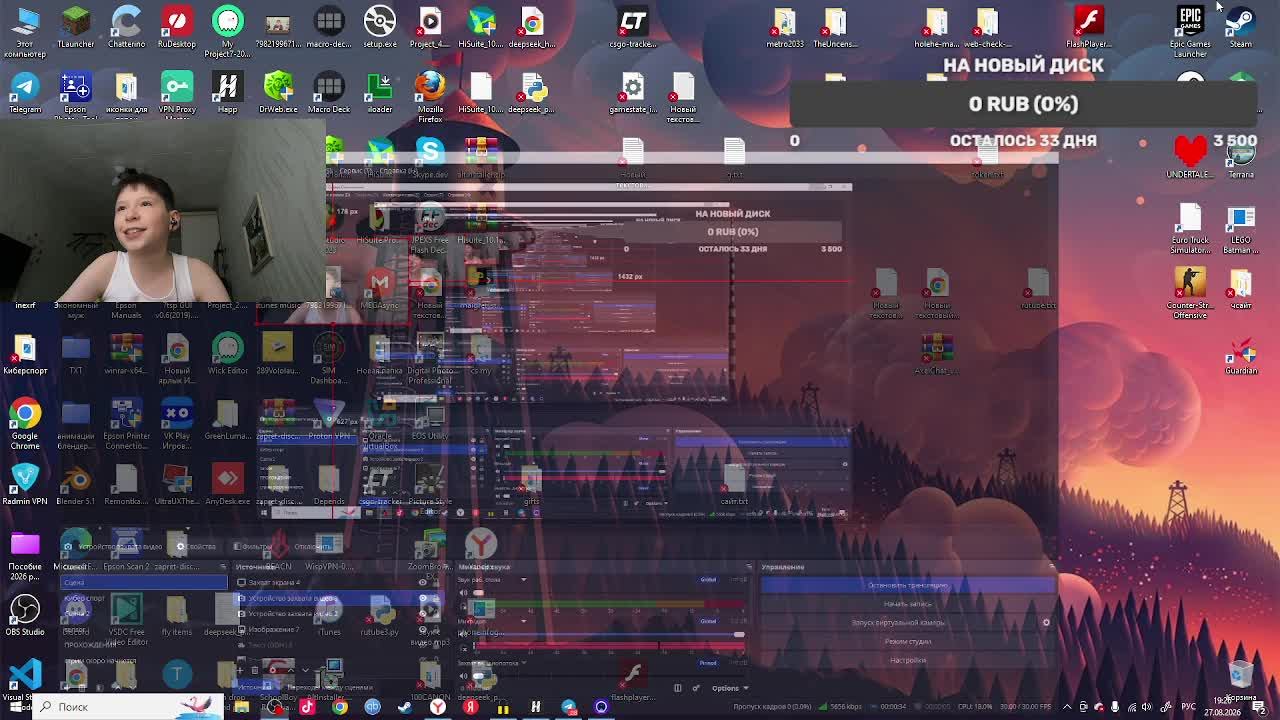Open the OBS Options dropdown
1280x720 pixels.
729,688
